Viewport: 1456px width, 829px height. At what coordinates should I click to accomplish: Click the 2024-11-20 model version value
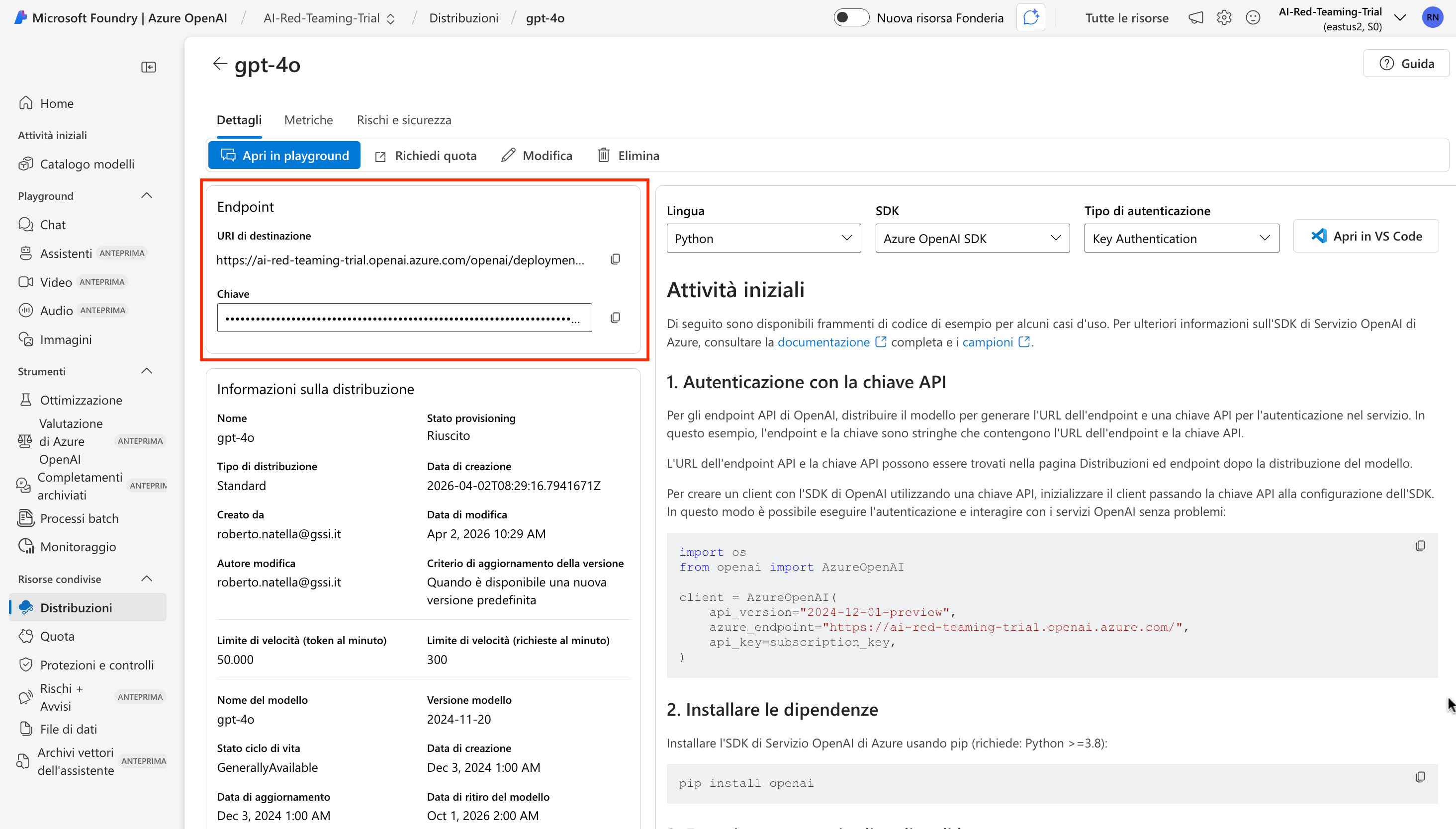point(458,719)
